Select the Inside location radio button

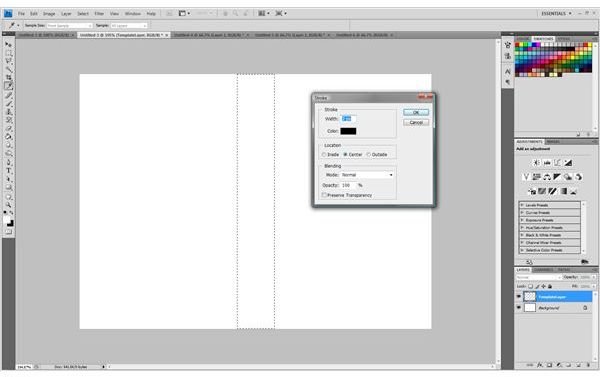[324, 155]
